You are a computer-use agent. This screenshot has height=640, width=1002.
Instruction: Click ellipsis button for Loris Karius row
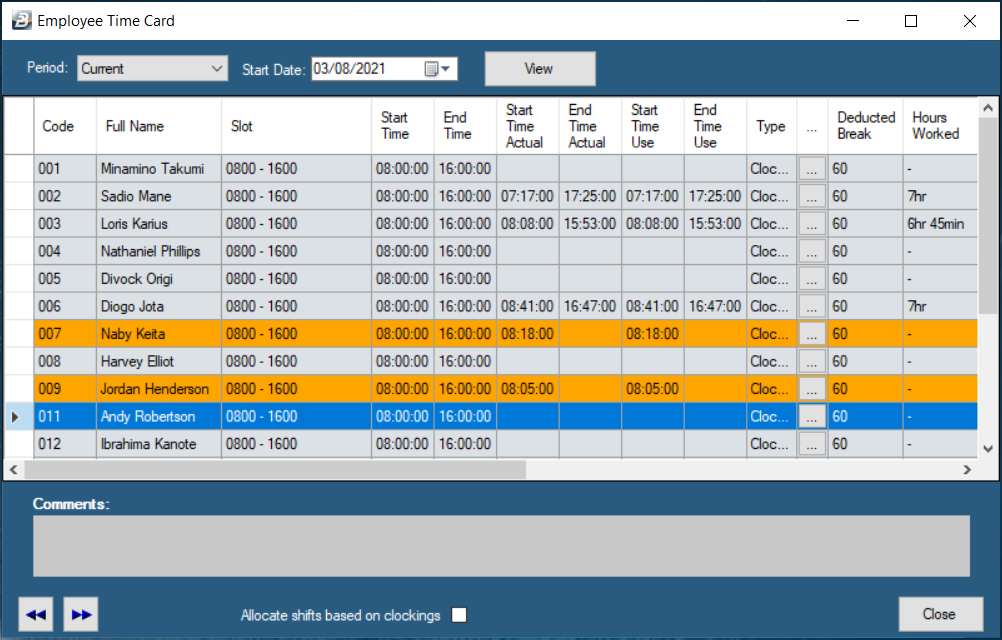coord(812,224)
